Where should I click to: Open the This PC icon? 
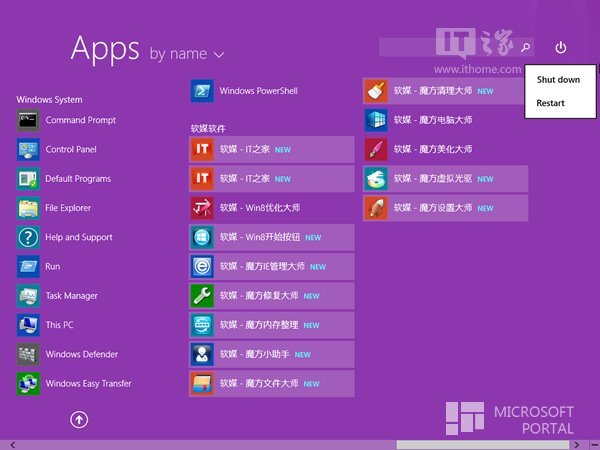28,325
